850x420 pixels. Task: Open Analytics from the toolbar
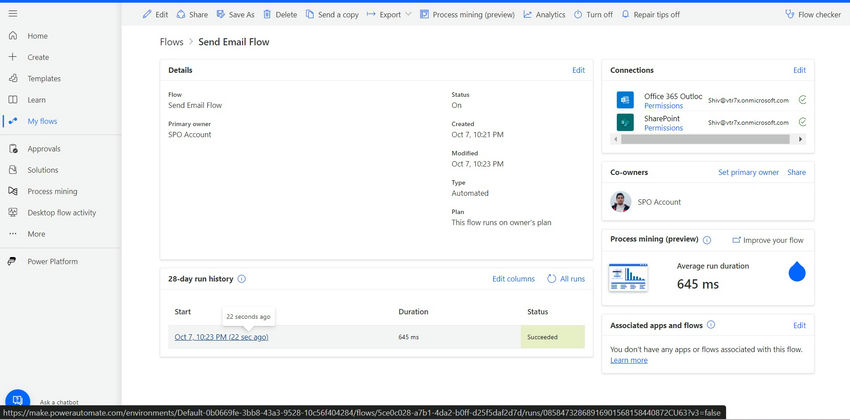(544, 15)
